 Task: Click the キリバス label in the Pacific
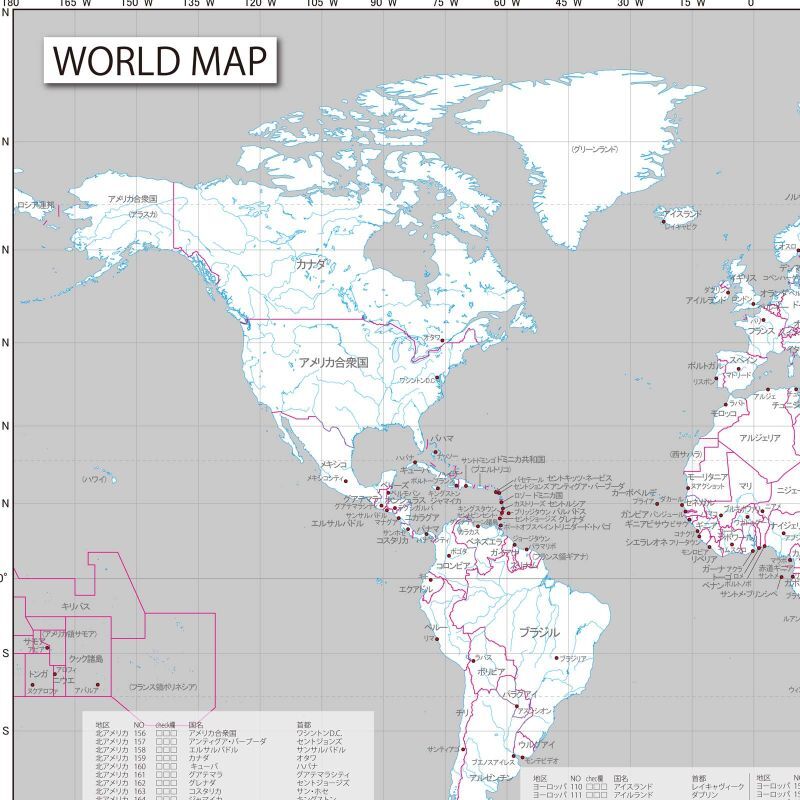tap(76, 606)
